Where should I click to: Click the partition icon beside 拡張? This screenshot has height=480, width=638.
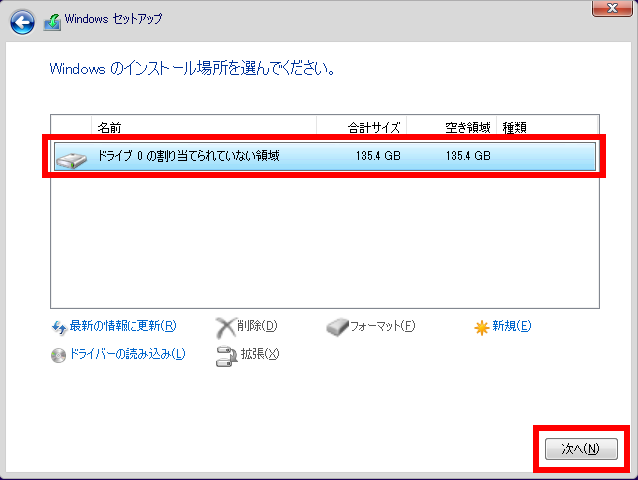click(x=225, y=355)
